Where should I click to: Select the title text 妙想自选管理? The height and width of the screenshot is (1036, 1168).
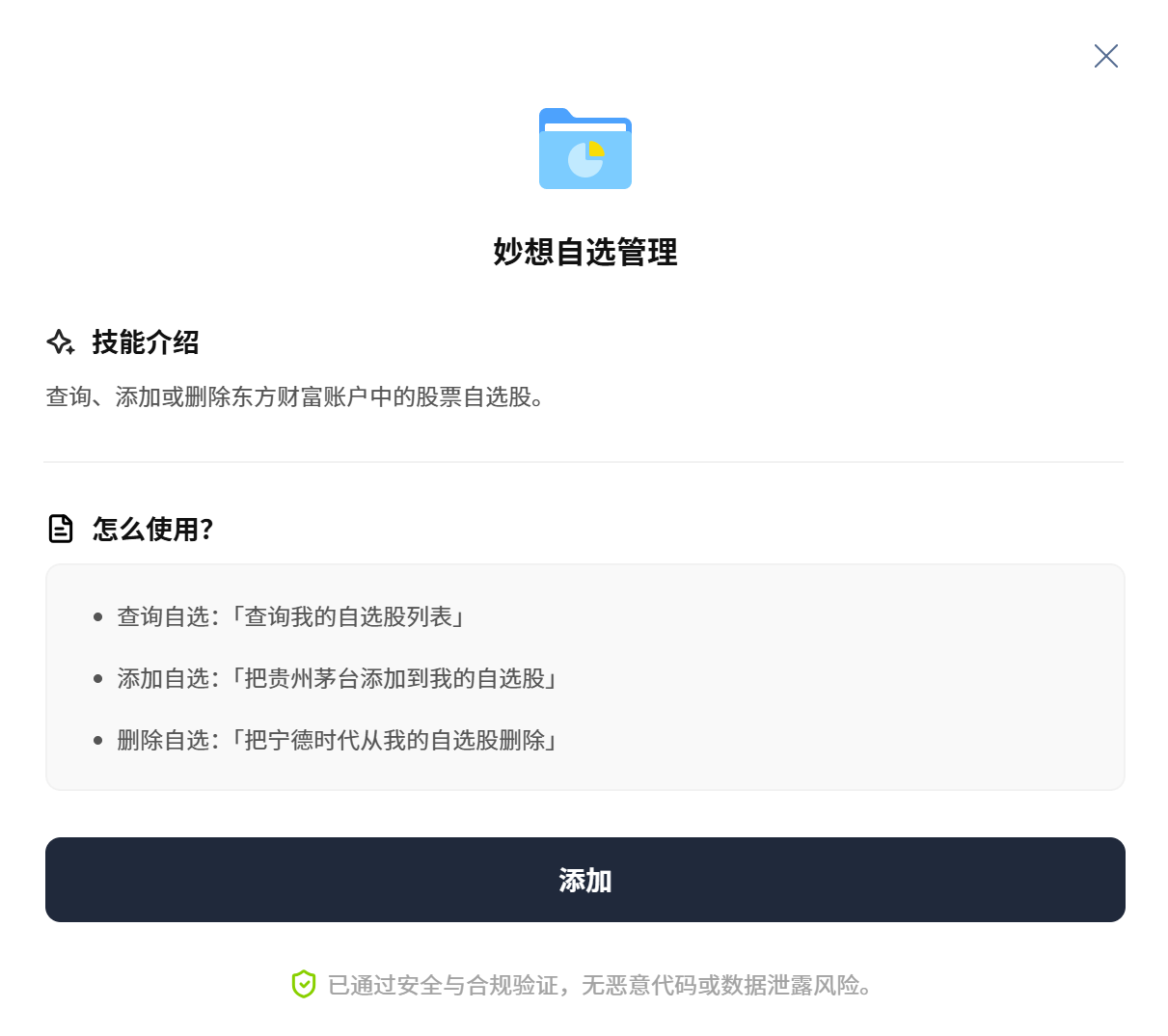(x=585, y=252)
